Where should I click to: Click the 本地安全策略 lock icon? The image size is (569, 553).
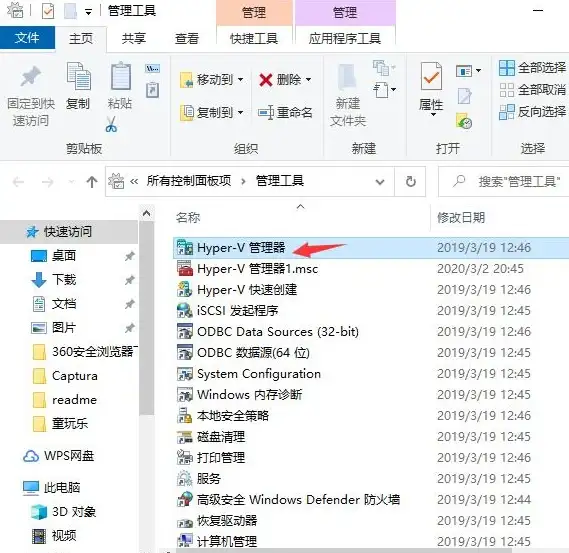tap(185, 415)
